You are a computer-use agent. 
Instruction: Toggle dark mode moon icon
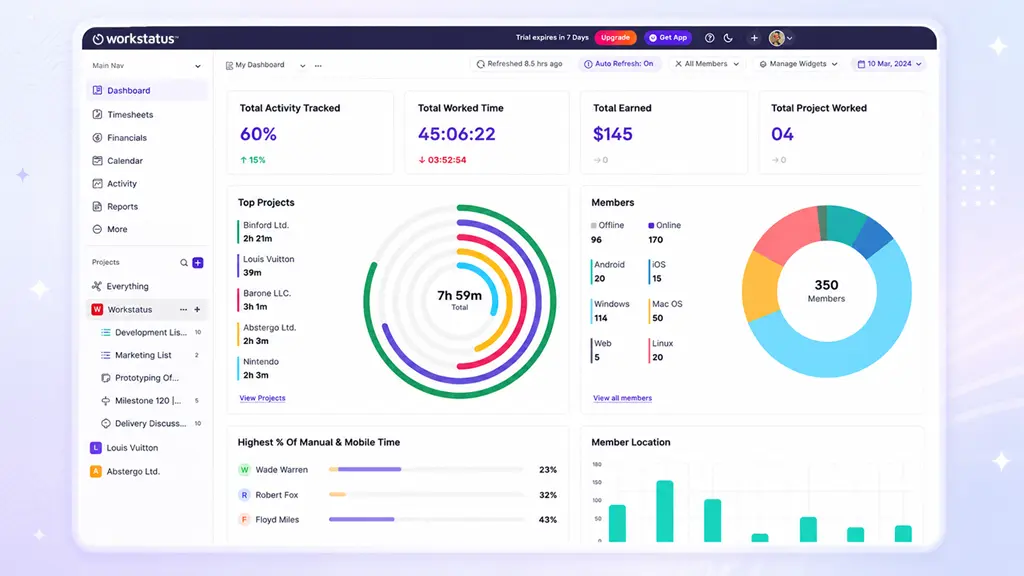728,38
